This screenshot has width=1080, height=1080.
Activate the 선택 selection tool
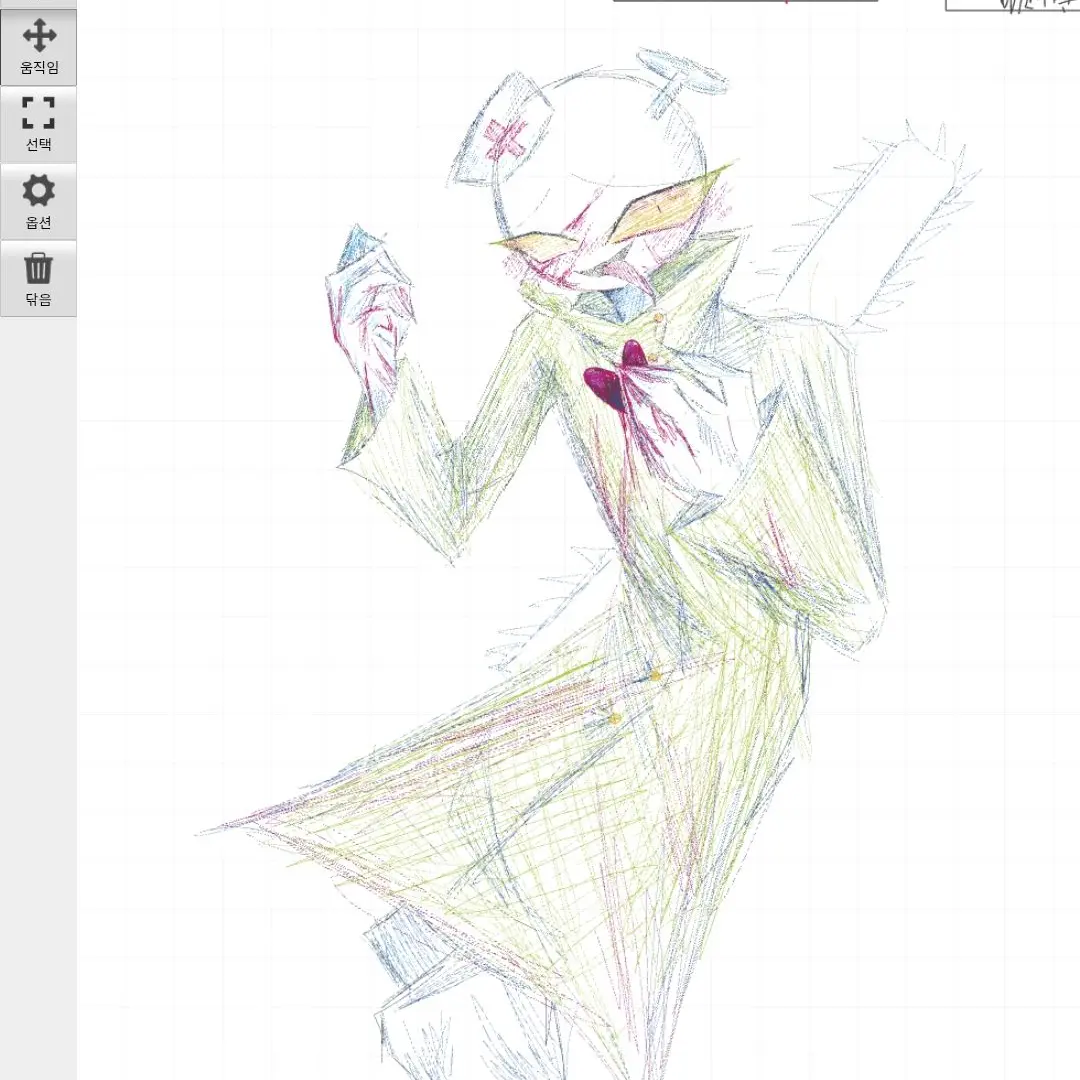pyautogui.click(x=38, y=124)
